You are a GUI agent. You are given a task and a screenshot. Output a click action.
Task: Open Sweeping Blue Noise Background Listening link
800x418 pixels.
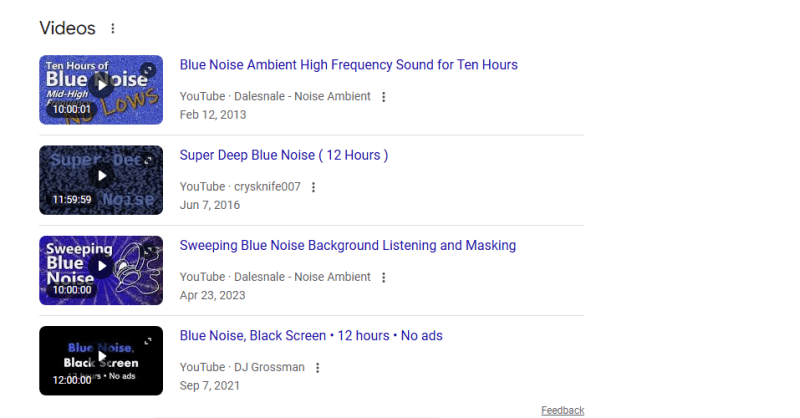pyautogui.click(x=347, y=245)
